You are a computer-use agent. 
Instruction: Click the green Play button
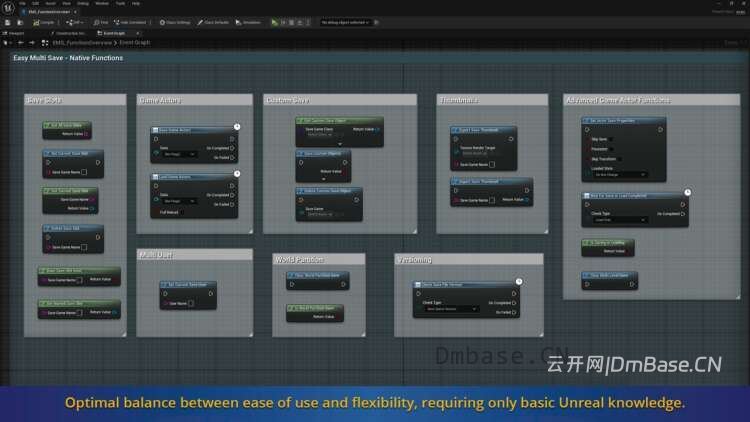pos(274,22)
